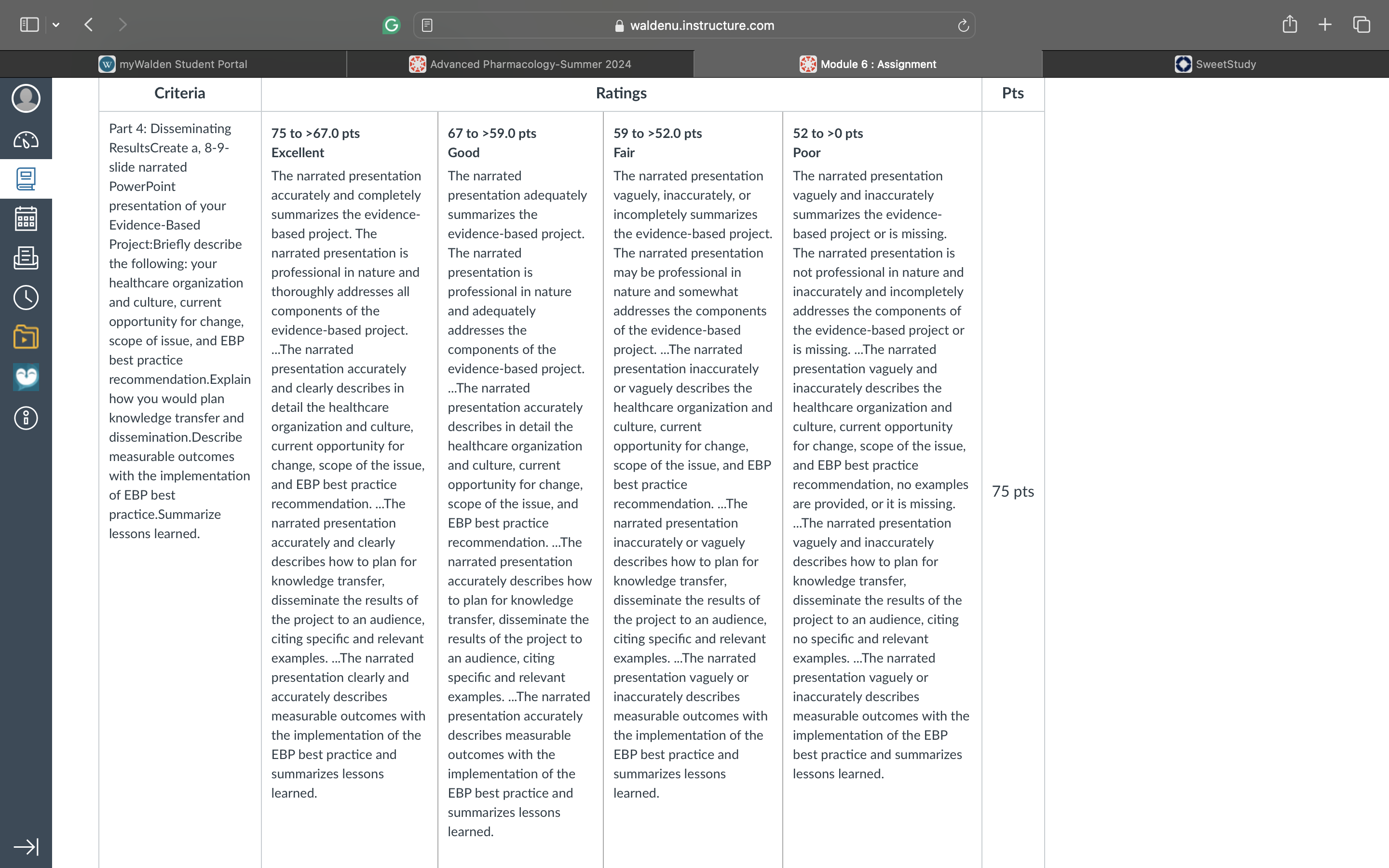Open the Dashboard speedometer icon
Viewport: 1389px width, 868px height.
click(26, 139)
